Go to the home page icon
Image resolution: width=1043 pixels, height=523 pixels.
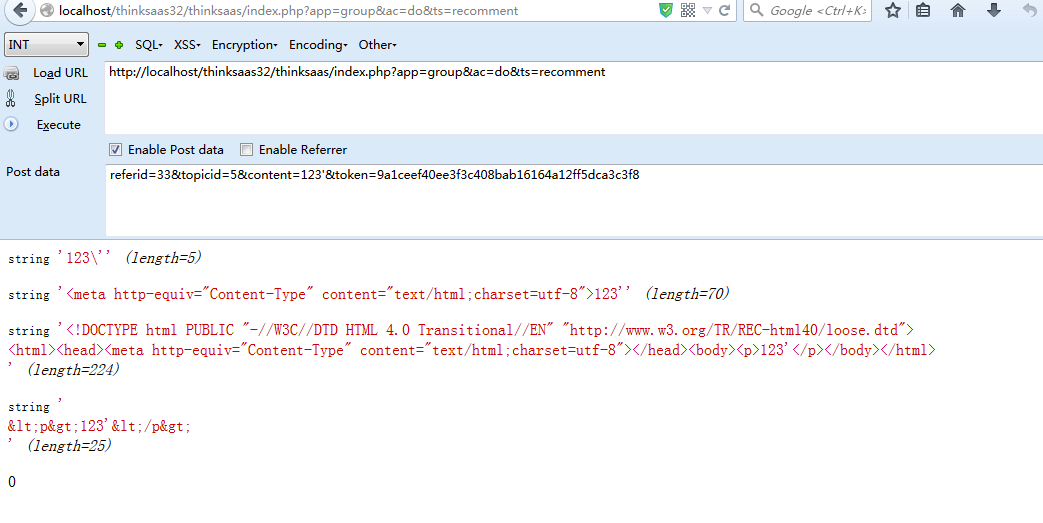coord(958,10)
